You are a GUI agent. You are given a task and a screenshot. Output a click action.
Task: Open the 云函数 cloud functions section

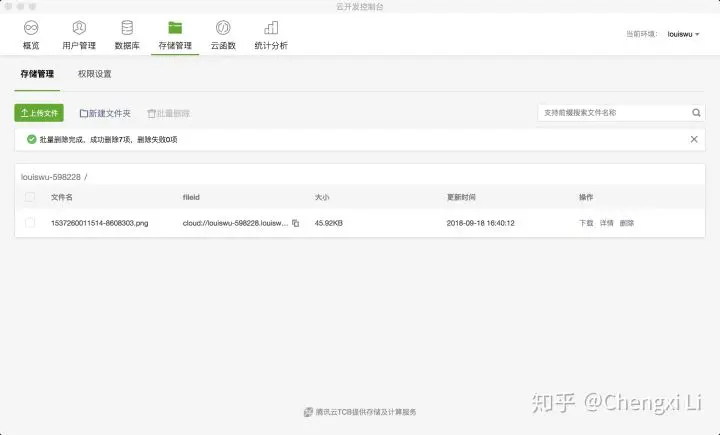[x=223, y=35]
